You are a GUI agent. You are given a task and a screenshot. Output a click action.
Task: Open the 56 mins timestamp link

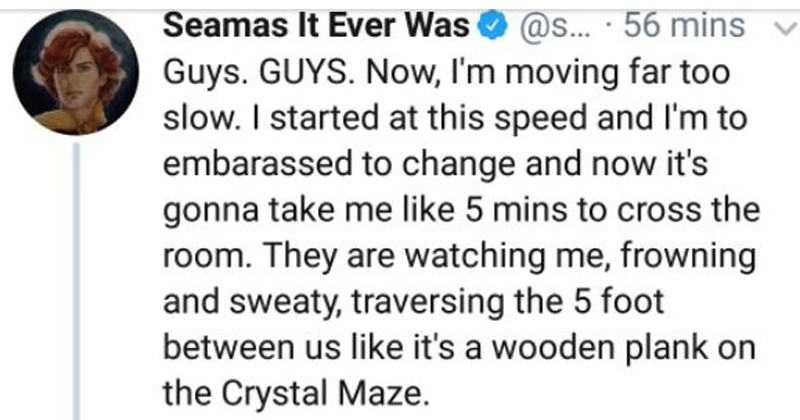point(684,26)
